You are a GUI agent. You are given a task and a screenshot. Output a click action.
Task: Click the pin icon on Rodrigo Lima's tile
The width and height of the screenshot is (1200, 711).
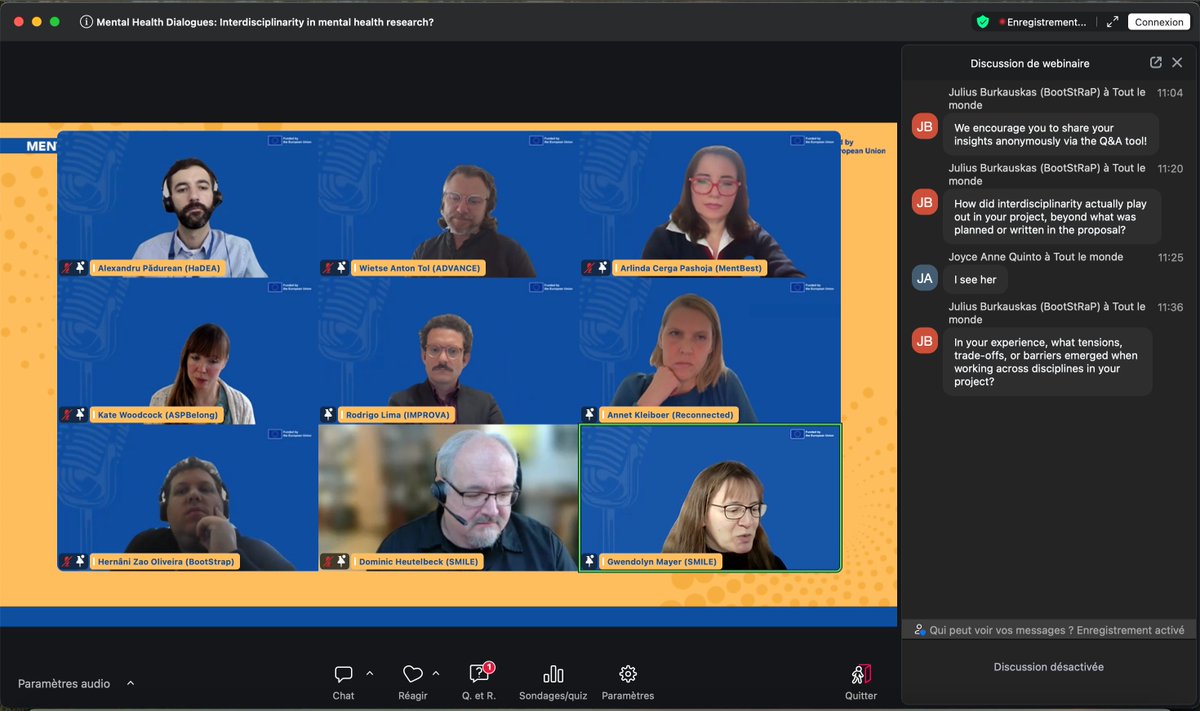328,414
